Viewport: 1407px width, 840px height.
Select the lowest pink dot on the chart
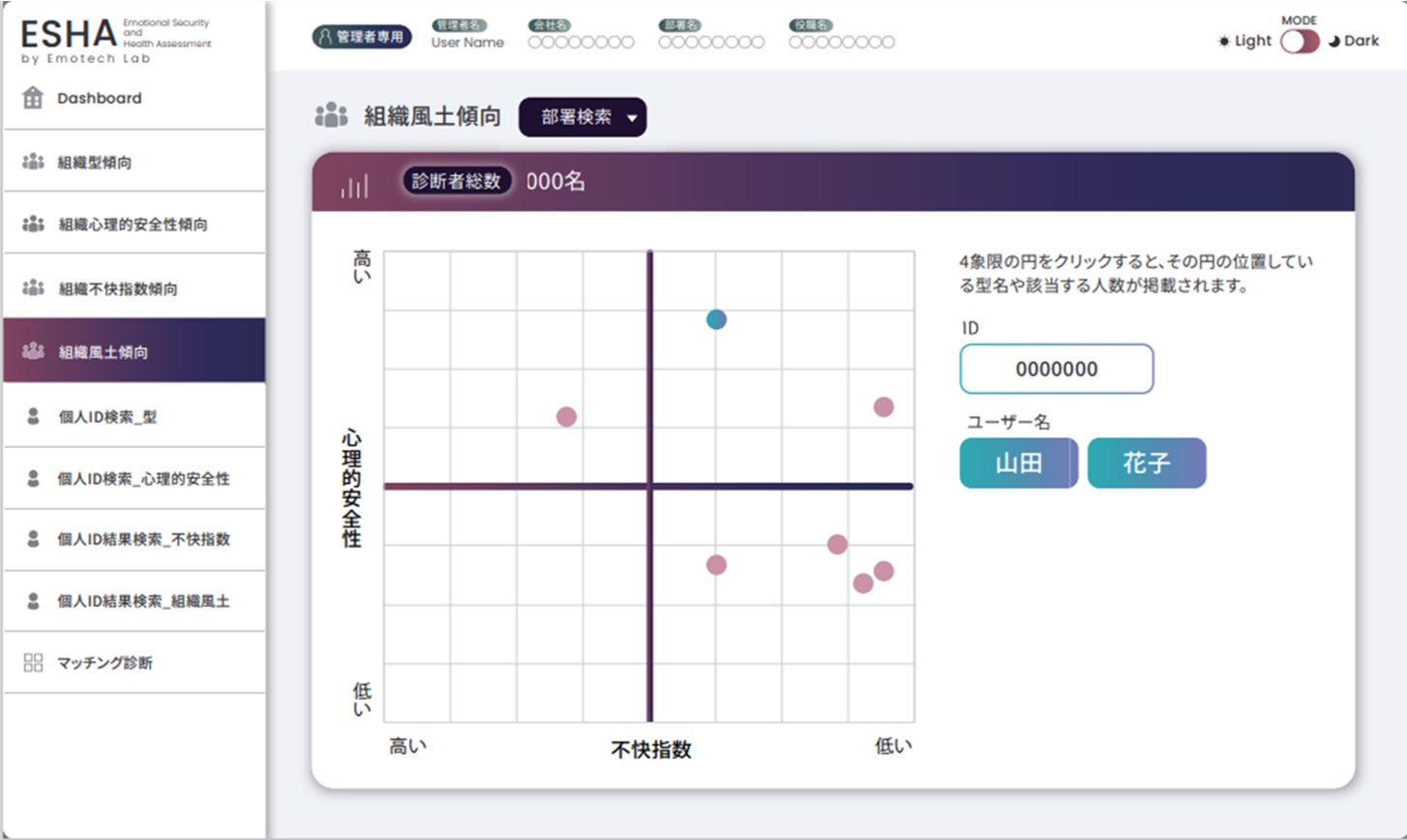pyautogui.click(x=863, y=583)
